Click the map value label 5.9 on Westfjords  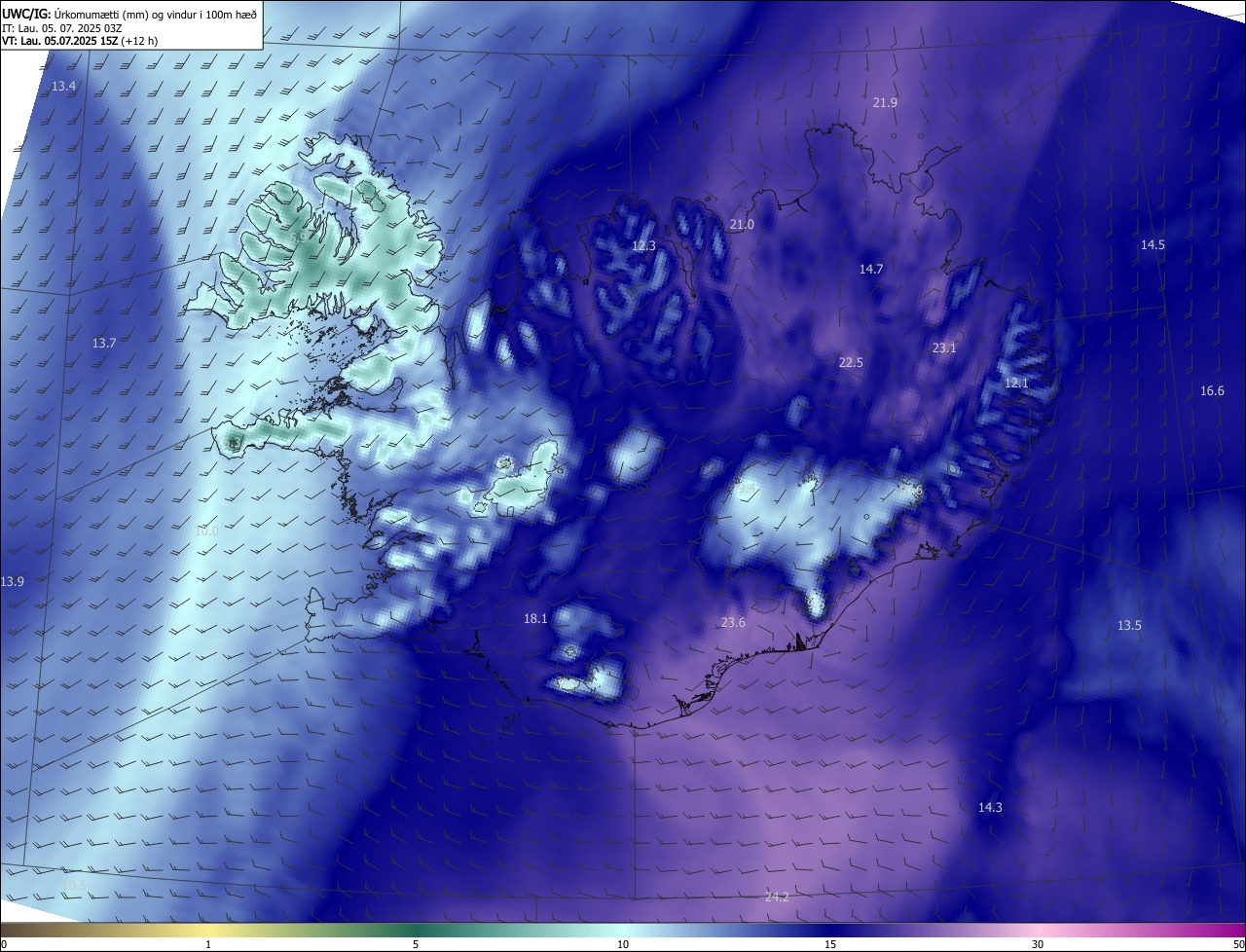(x=299, y=238)
